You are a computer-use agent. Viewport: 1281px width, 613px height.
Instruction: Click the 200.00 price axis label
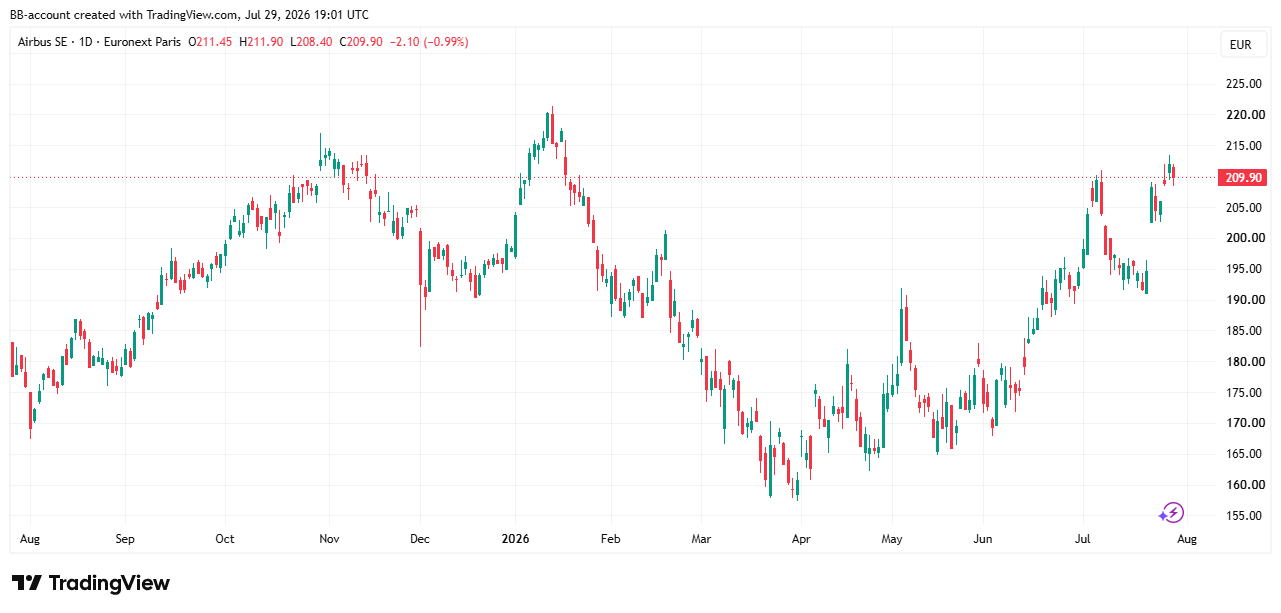coord(1245,238)
